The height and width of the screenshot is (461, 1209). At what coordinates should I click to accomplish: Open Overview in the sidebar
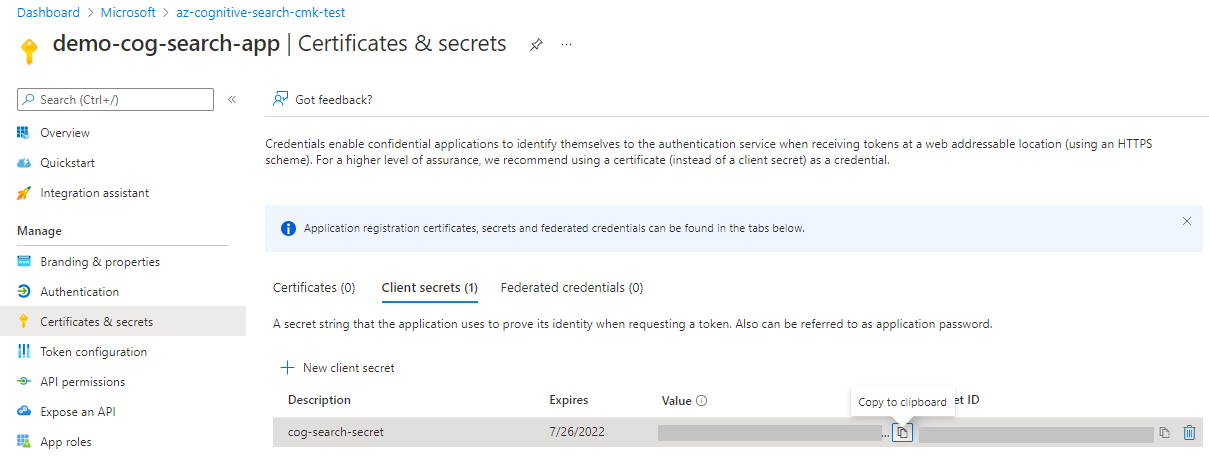65,133
